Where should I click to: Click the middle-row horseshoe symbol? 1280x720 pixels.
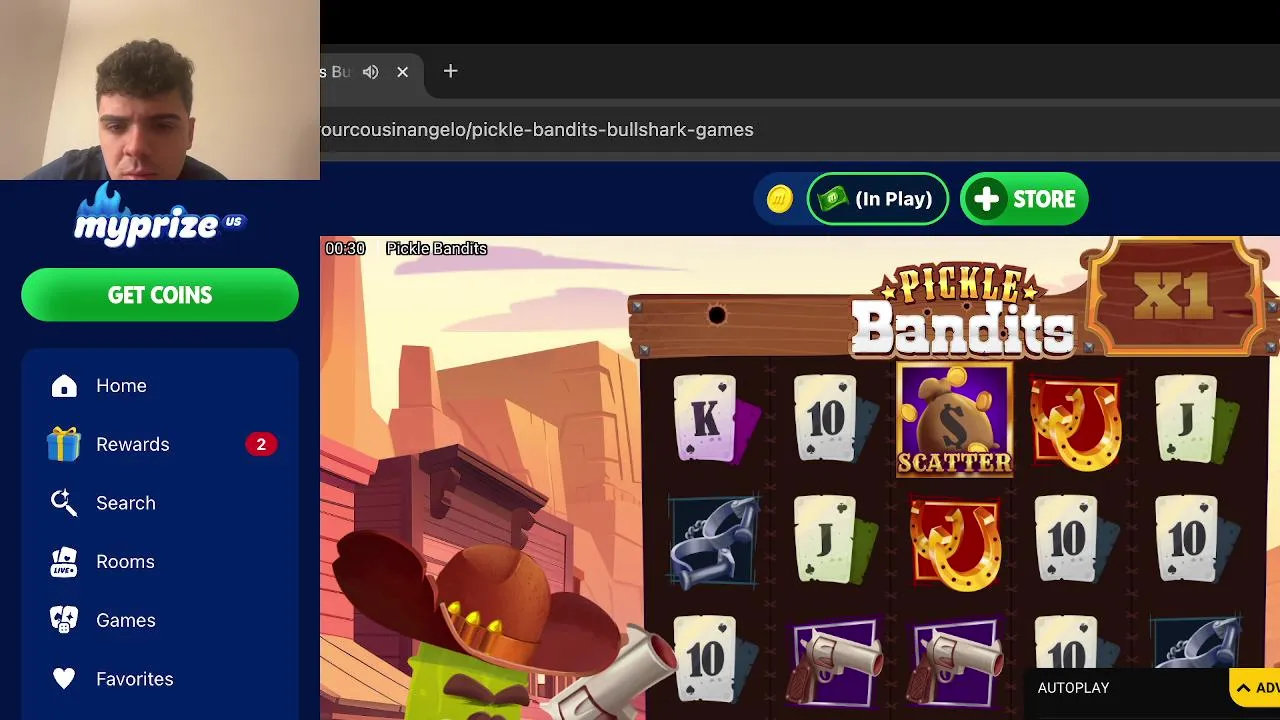(x=955, y=543)
